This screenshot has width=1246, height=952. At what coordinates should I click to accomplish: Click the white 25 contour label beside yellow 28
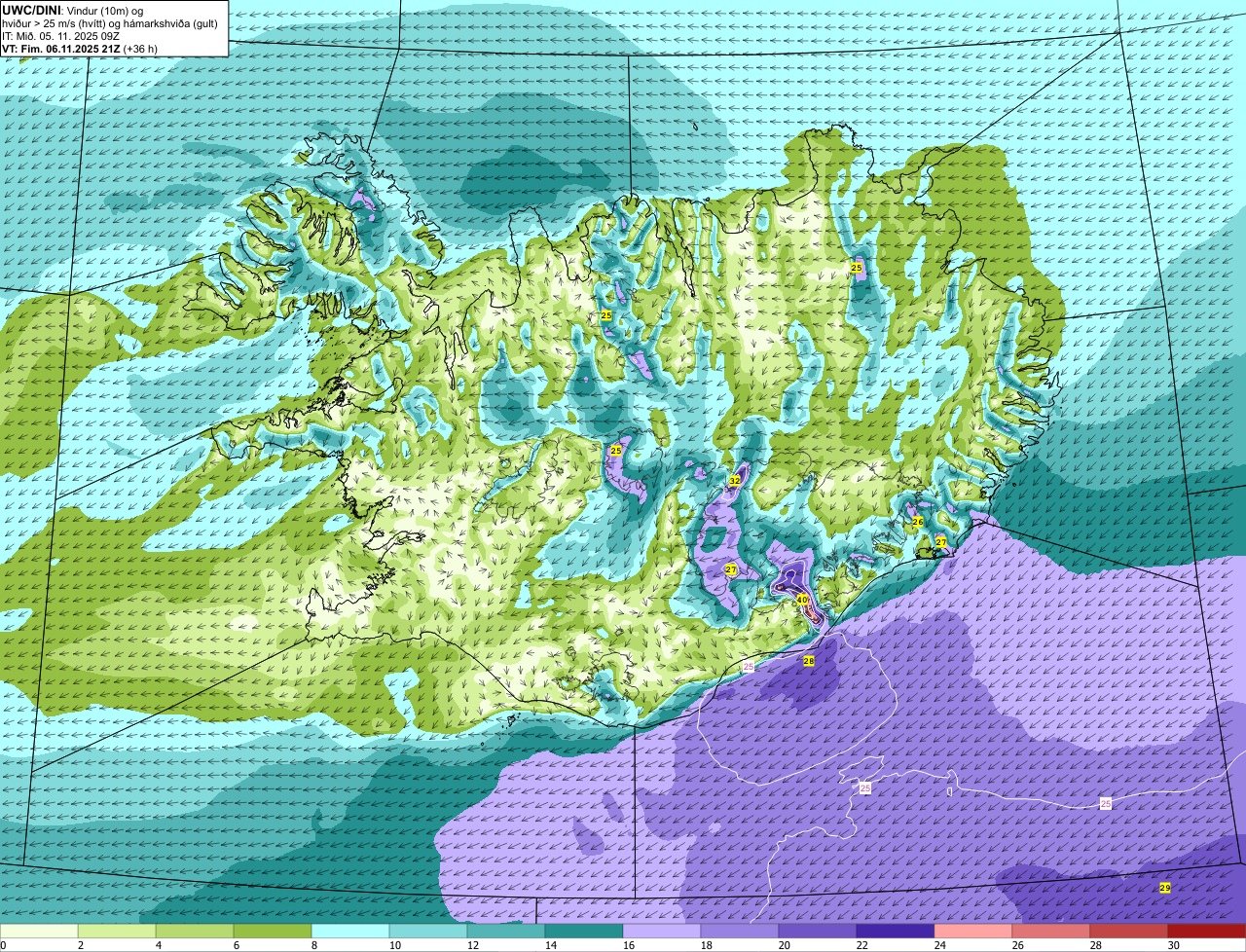(x=749, y=666)
